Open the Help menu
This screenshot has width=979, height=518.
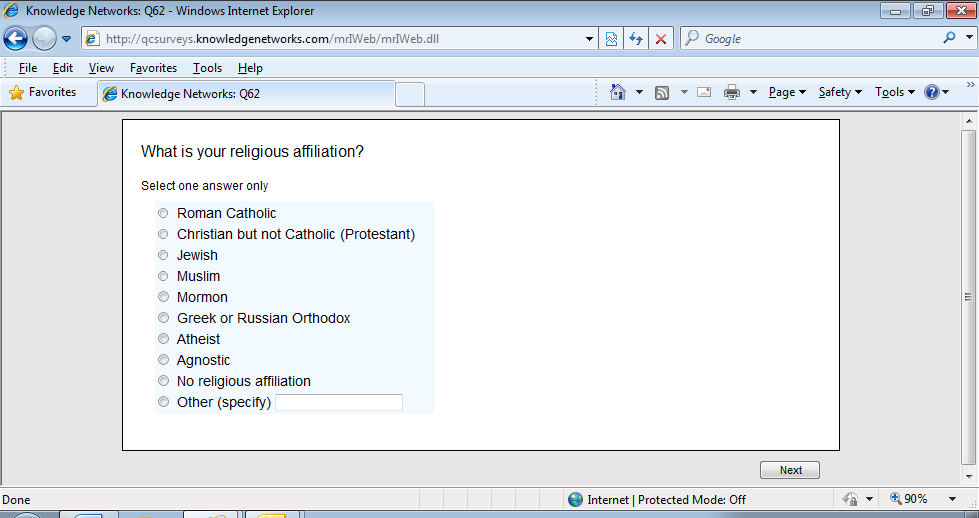tap(250, 67)
